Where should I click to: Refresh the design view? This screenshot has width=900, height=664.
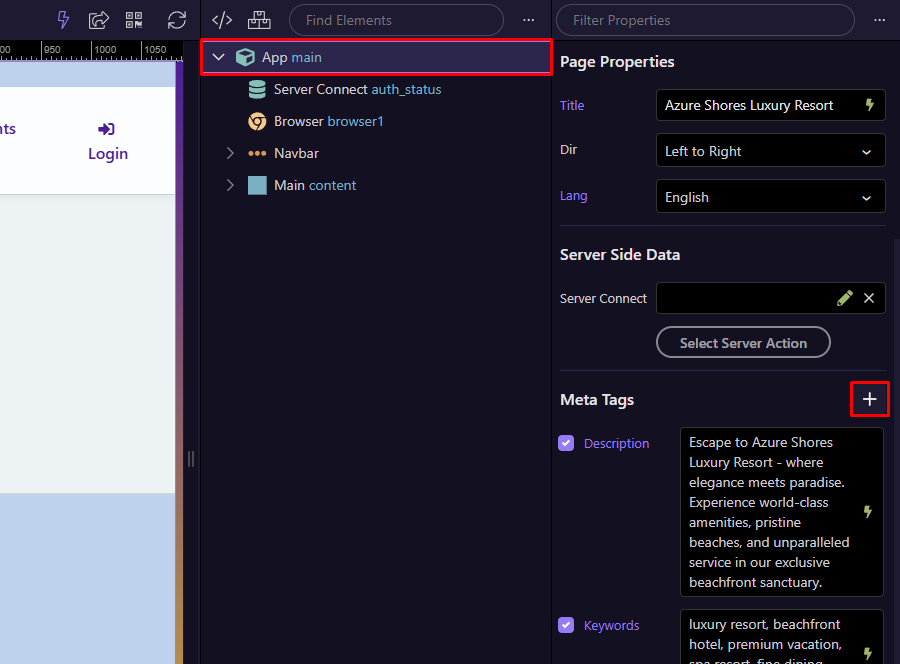[x=177, y=20]
